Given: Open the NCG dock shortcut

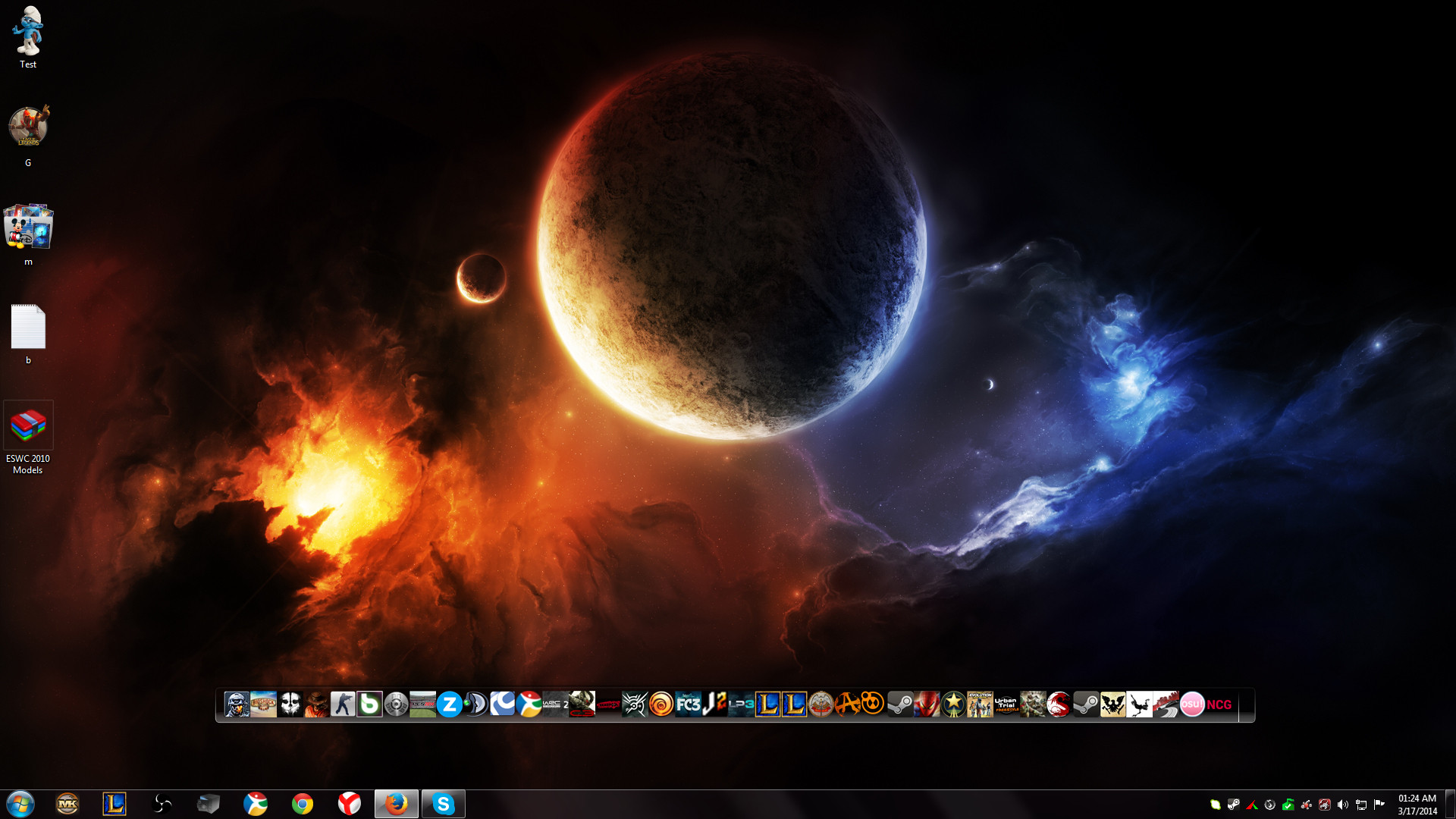Looking at the screenshot, I should click(1219, 704).
